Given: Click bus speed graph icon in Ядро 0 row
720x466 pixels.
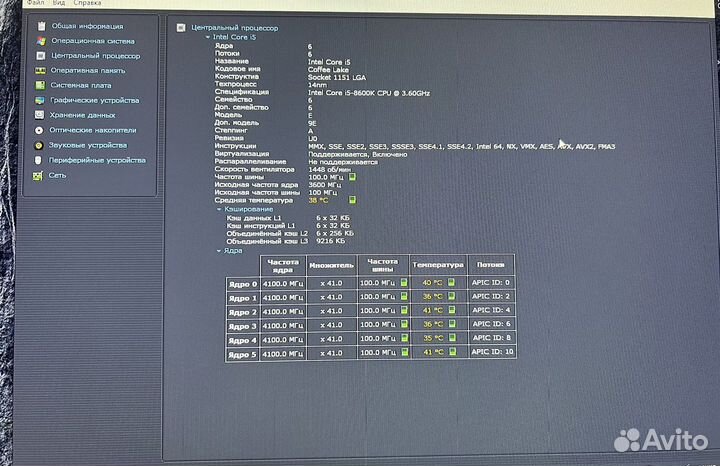Looking at the screenshot, I should pyautogui.click(x=404, y=282).
